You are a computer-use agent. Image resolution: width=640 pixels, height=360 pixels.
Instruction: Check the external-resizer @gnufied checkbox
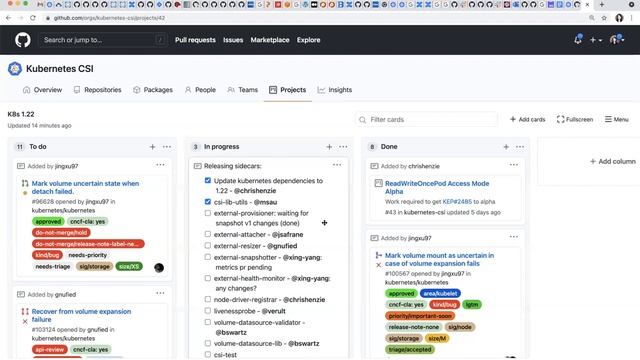tap(208, 246)
